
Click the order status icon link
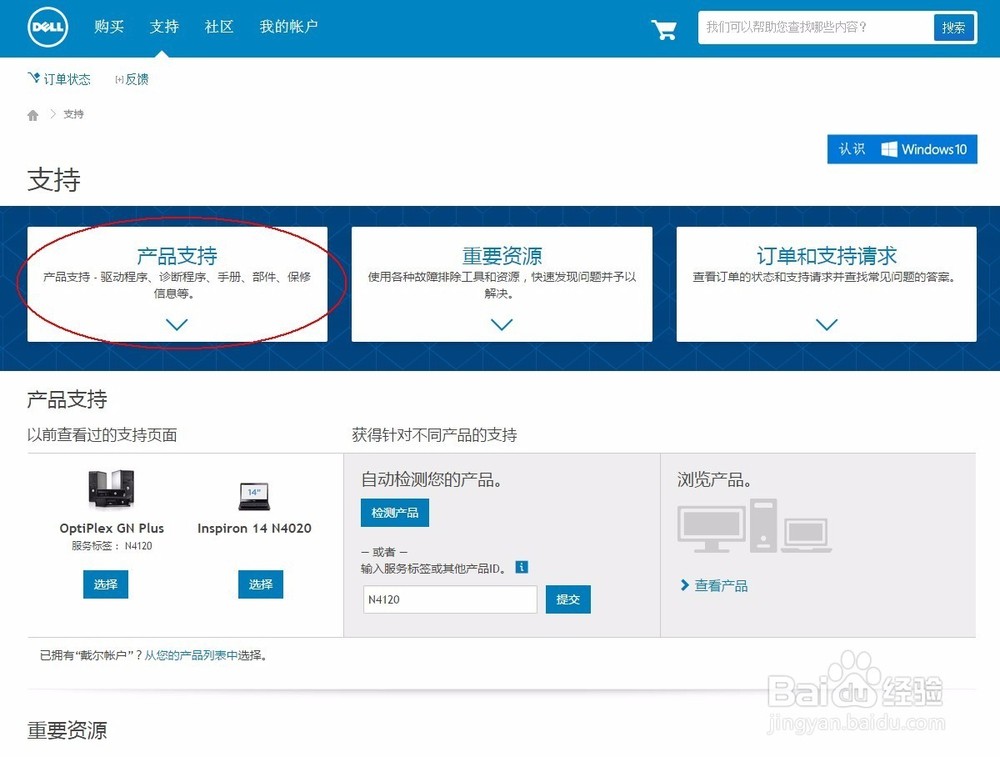point(59,78)
